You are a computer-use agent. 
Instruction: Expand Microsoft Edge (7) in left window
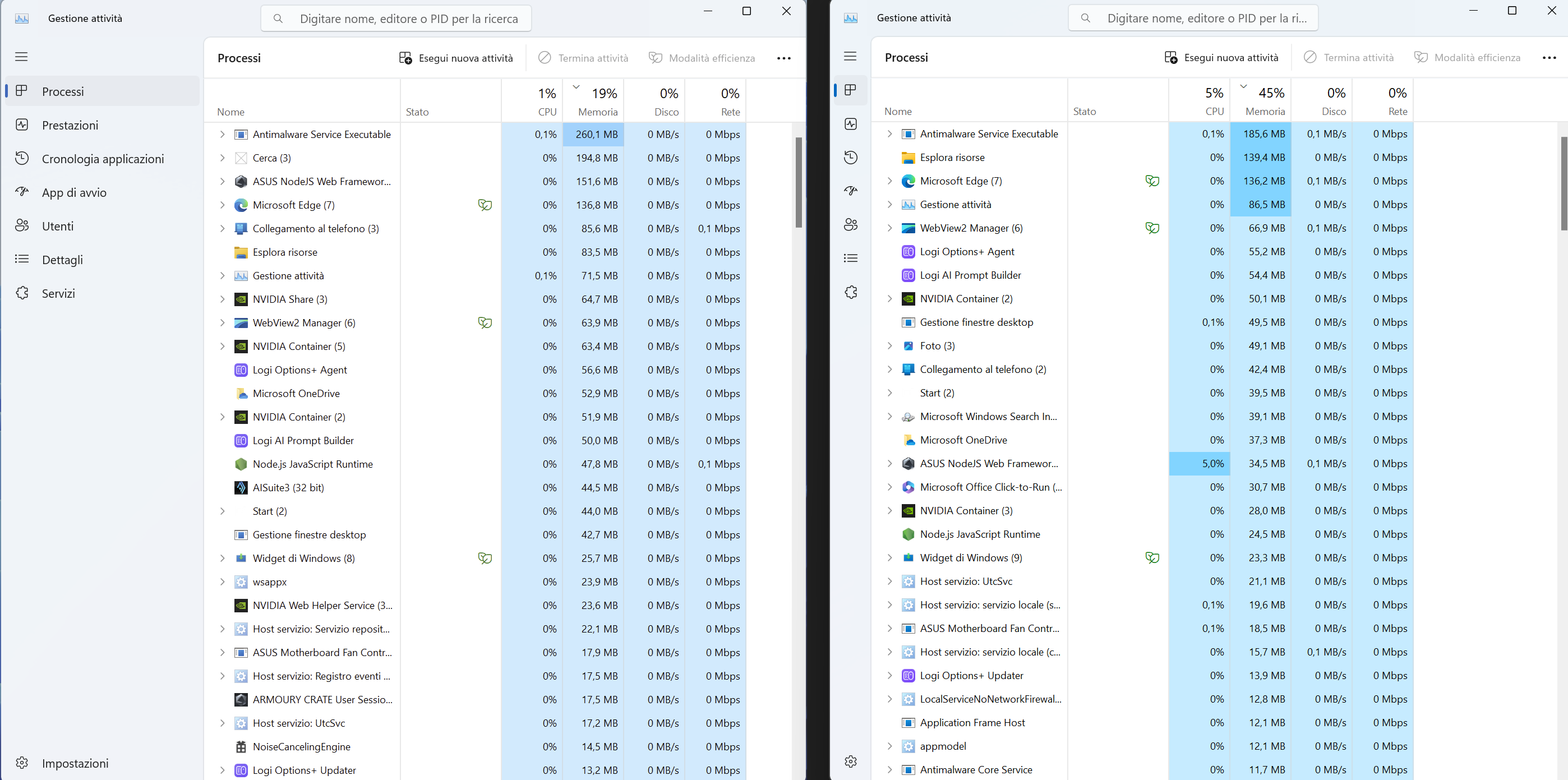click(222, 205)
